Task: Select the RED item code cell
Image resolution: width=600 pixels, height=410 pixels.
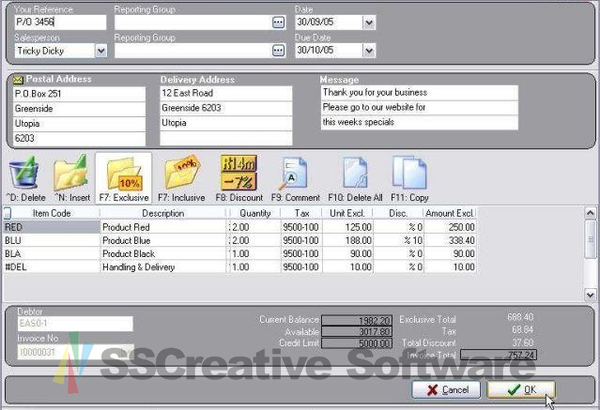Action: [x=51, y=227]
